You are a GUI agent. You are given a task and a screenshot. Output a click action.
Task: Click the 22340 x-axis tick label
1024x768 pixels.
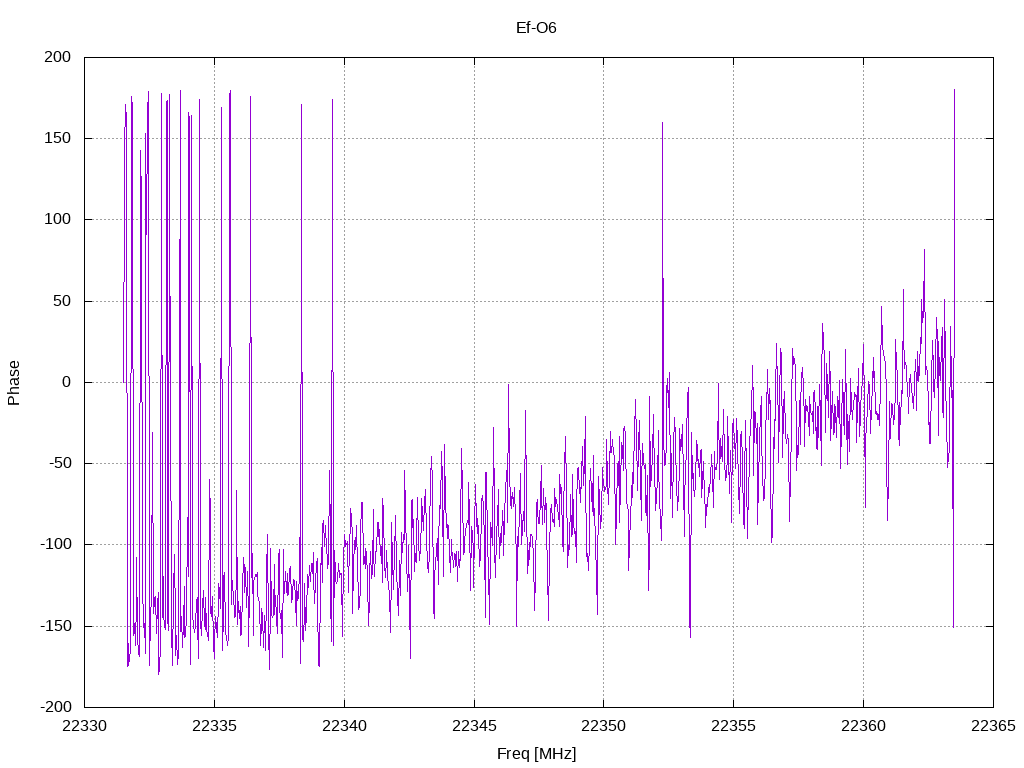(344, 726)
